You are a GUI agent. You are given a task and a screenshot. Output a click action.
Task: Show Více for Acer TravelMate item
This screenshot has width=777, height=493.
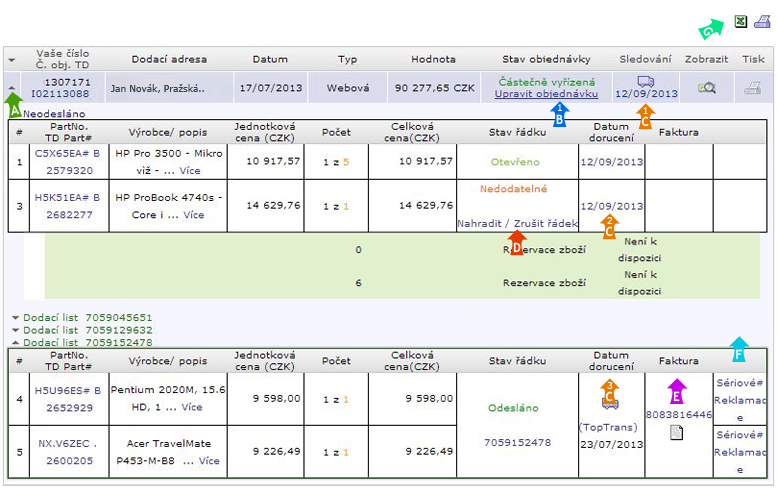pos(209,461)
